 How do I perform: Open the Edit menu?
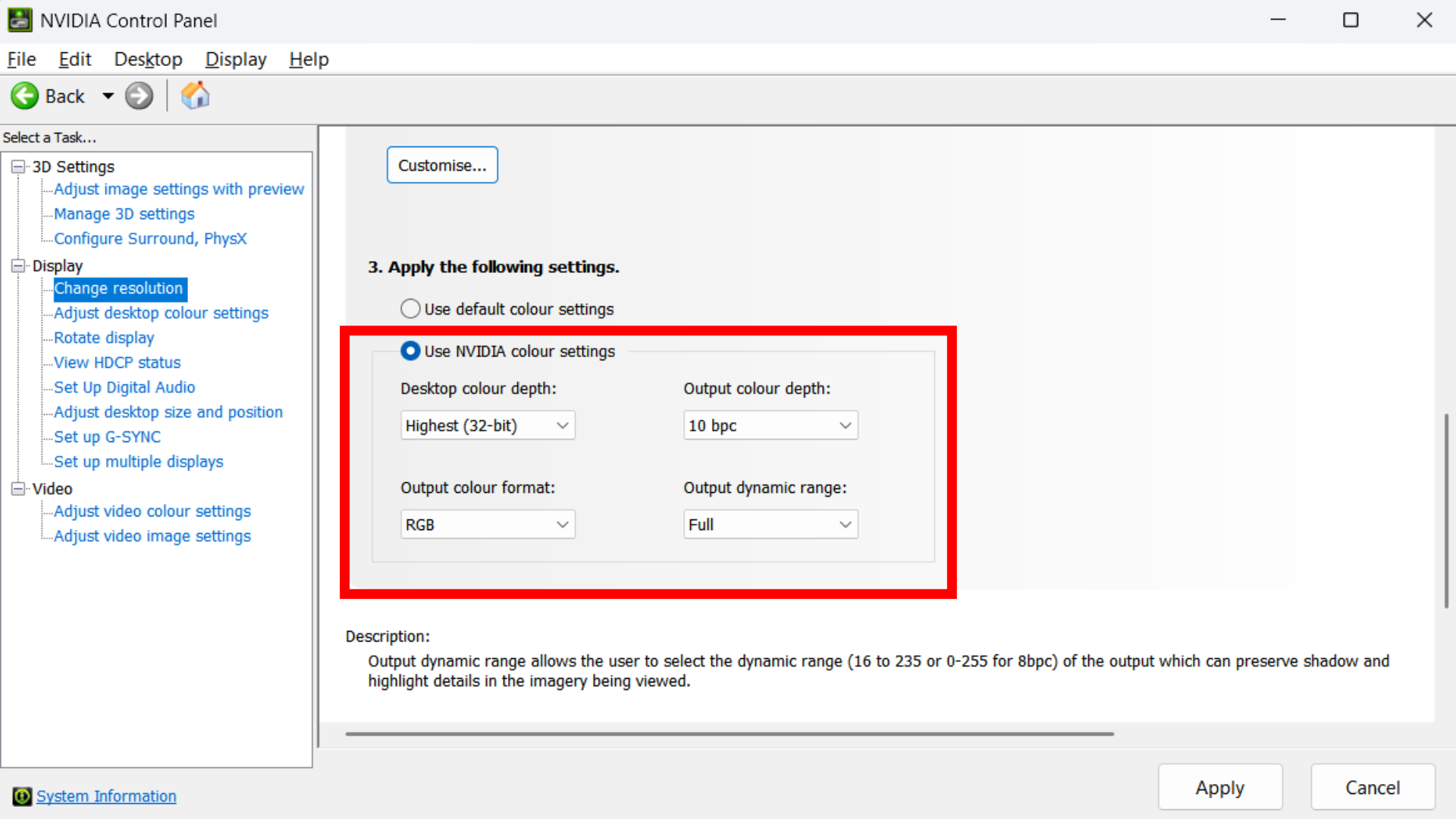pyautogui.click(x=74, y=59)
